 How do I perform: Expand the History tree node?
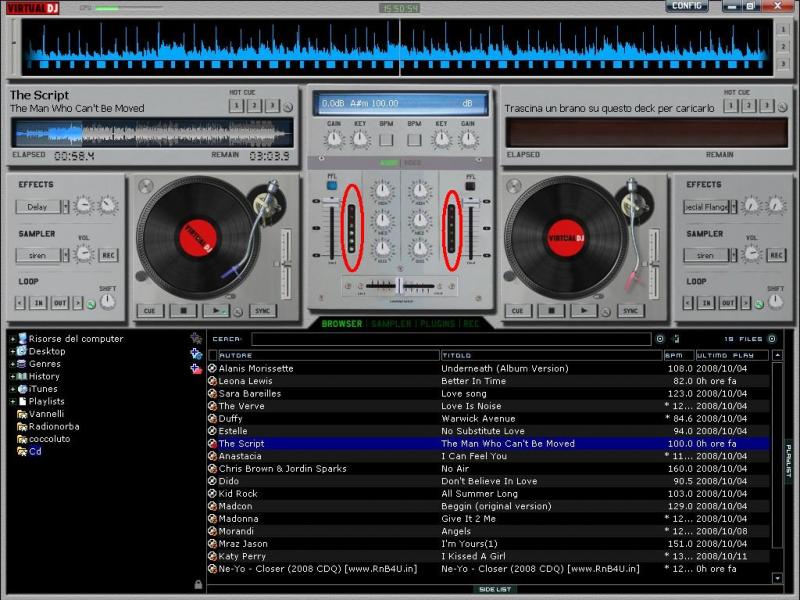coord(12,377)
